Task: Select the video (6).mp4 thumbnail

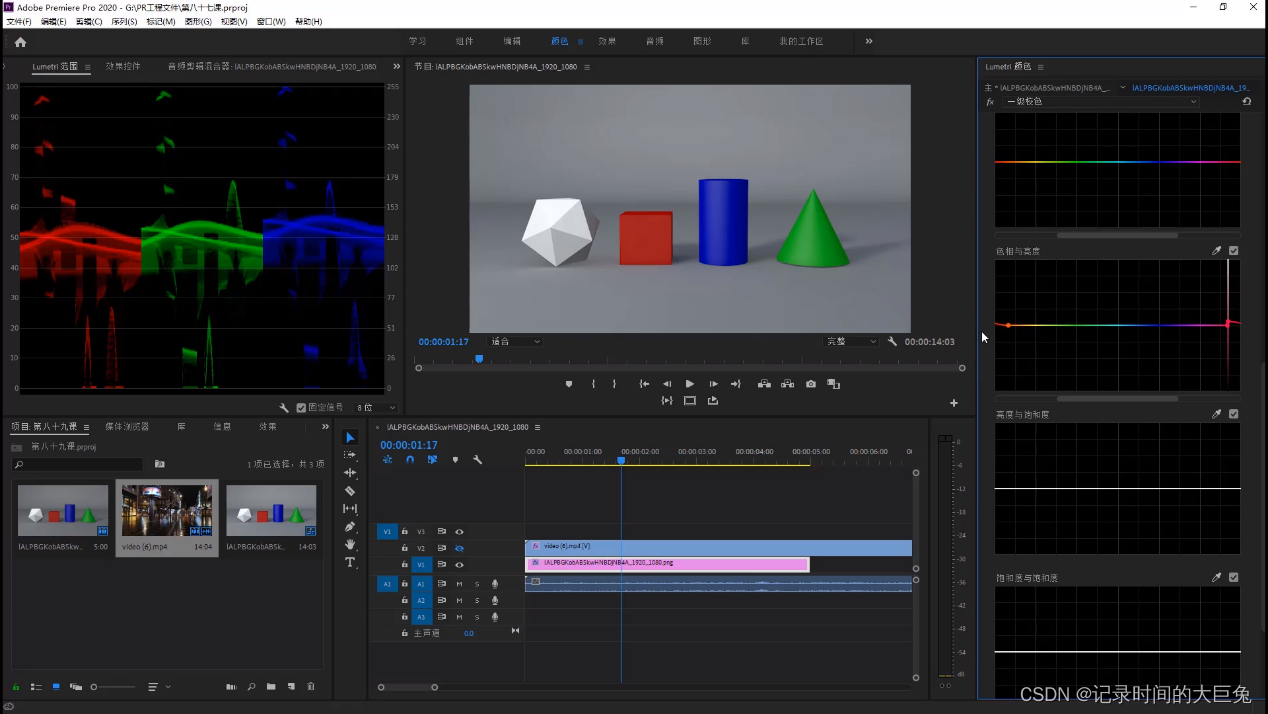Action: pyautogui.click(x=167, y=511)
